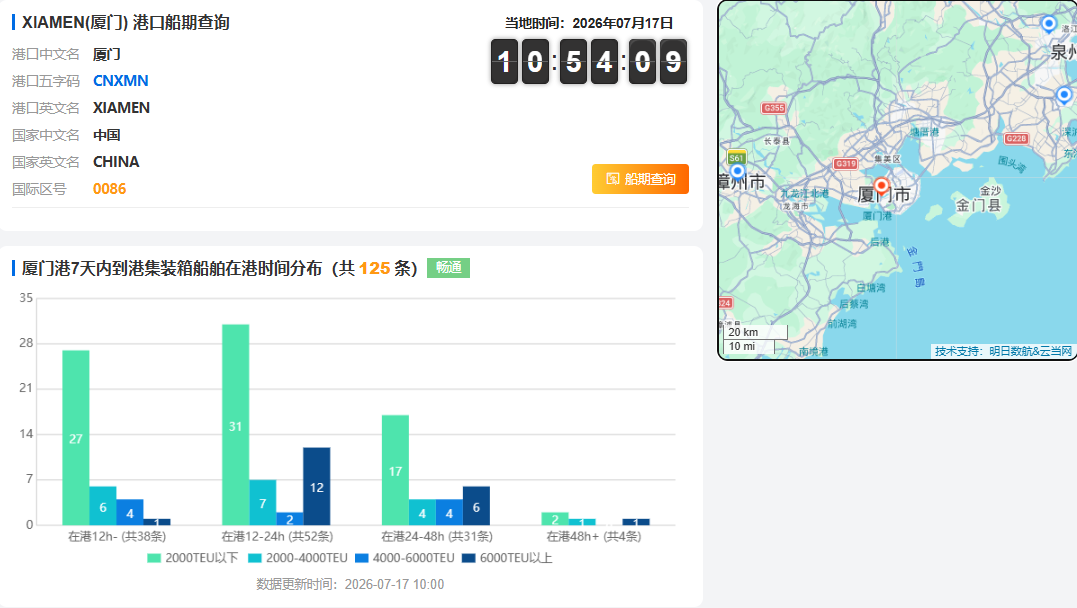Click the G319 road badge on map
1077x608 pixels.
tap(845, 164)
